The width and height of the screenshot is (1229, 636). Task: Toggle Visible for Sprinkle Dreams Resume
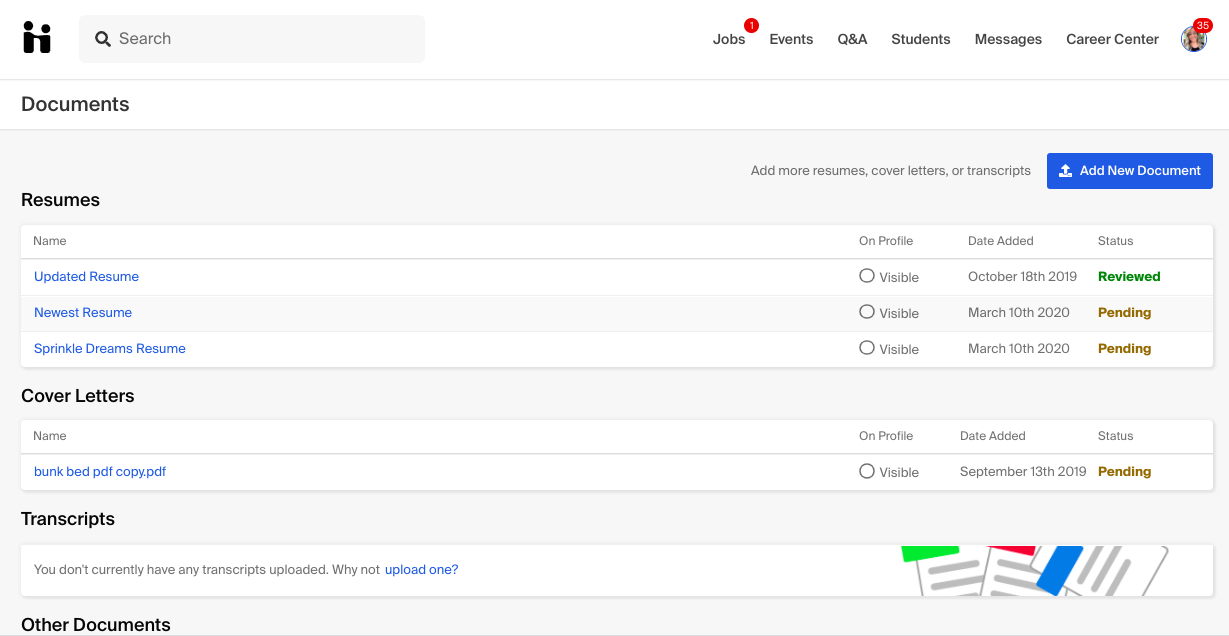click(867, 348)
